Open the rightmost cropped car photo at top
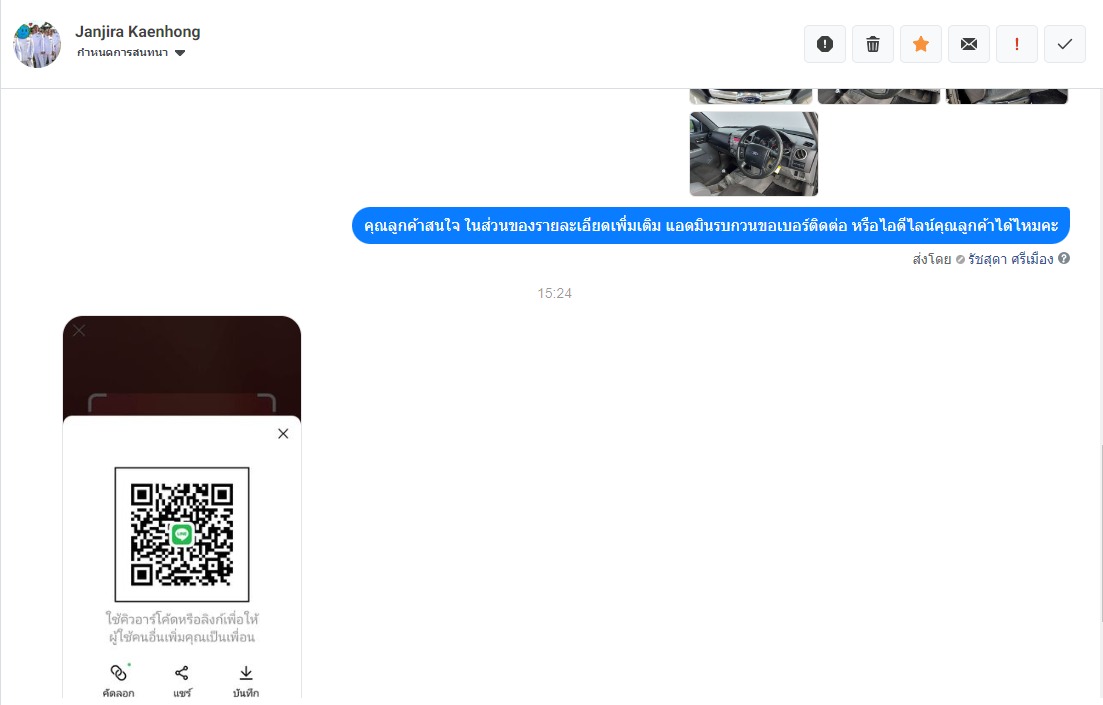Viewport: 1103px width, 705px height. pyautogui.click(x=1007, y=96)
